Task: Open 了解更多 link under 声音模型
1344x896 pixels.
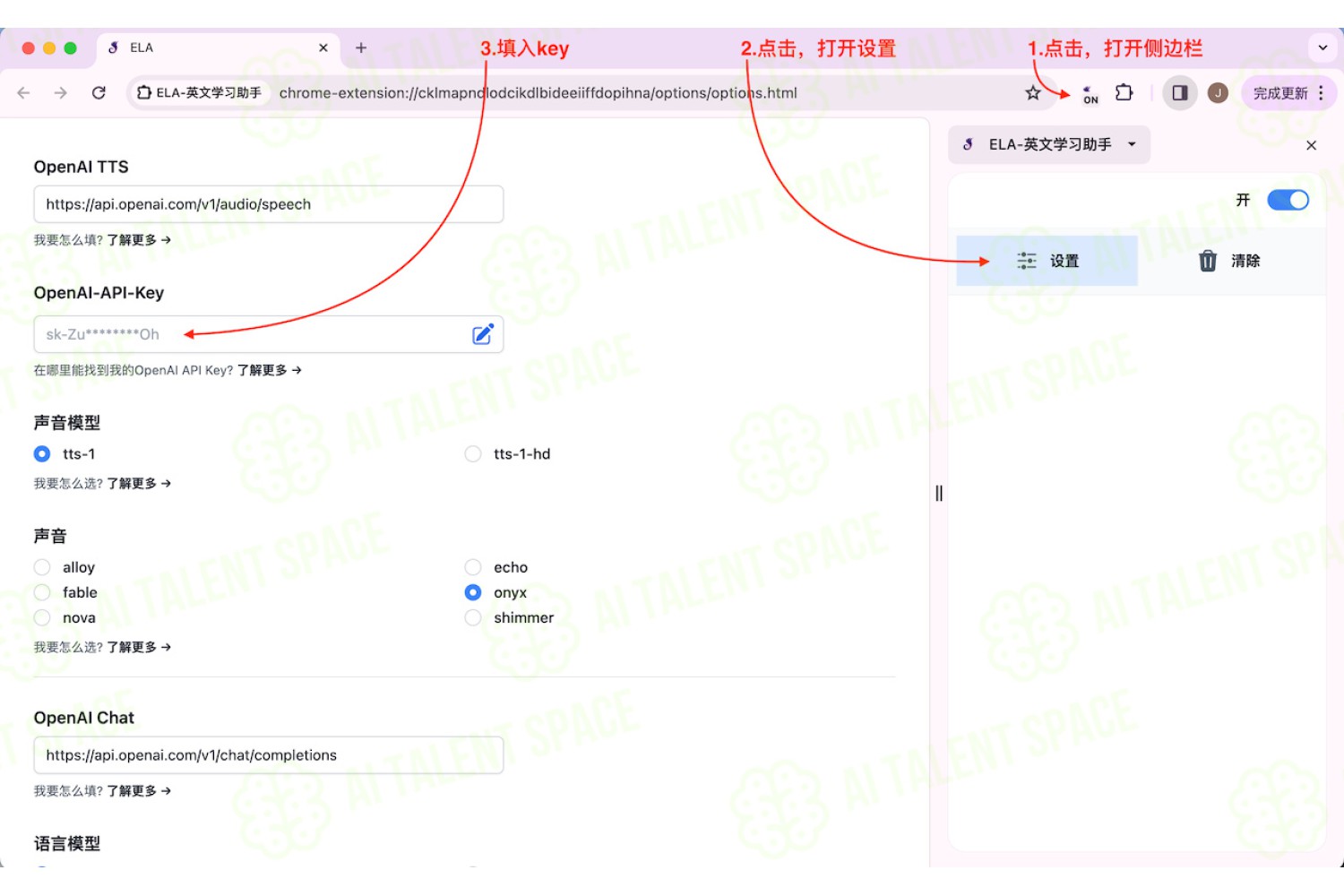Action: (x=139, y=484)
